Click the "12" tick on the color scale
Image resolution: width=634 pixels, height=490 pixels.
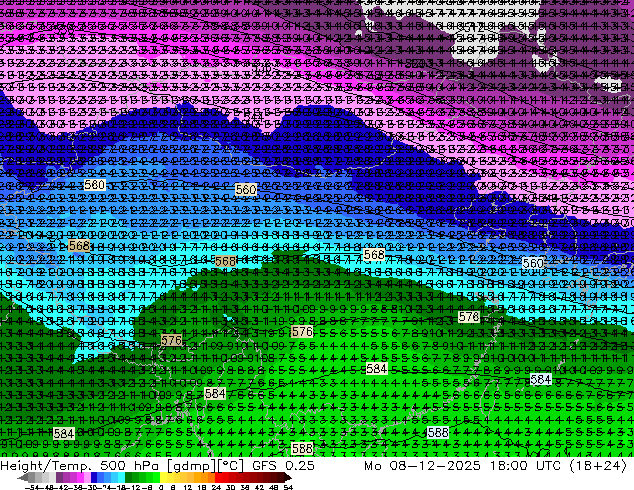[188, 488]
